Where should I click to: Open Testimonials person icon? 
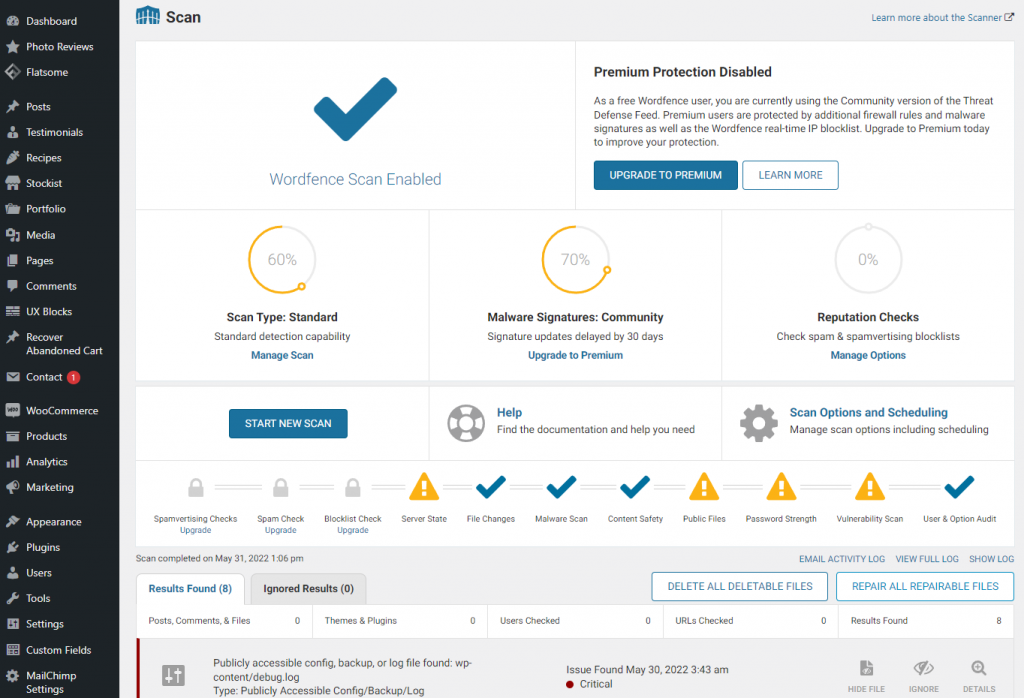click(x=12, y=132)
